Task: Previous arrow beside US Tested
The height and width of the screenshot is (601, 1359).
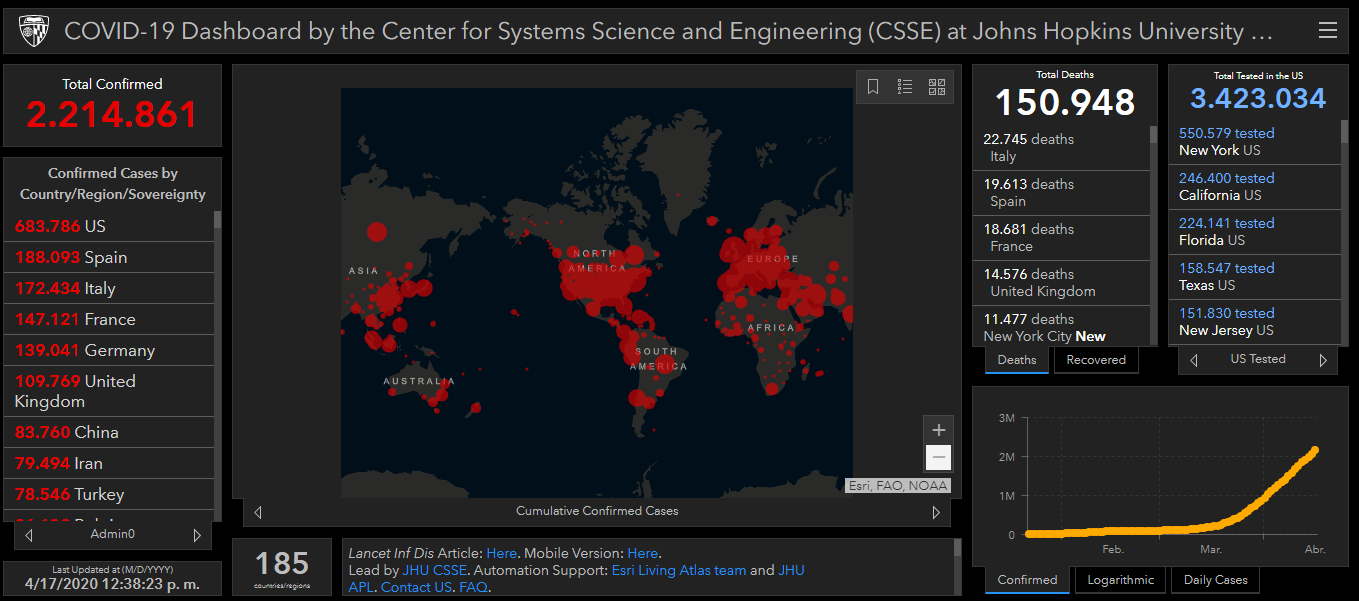Action: coord(1193,360)
